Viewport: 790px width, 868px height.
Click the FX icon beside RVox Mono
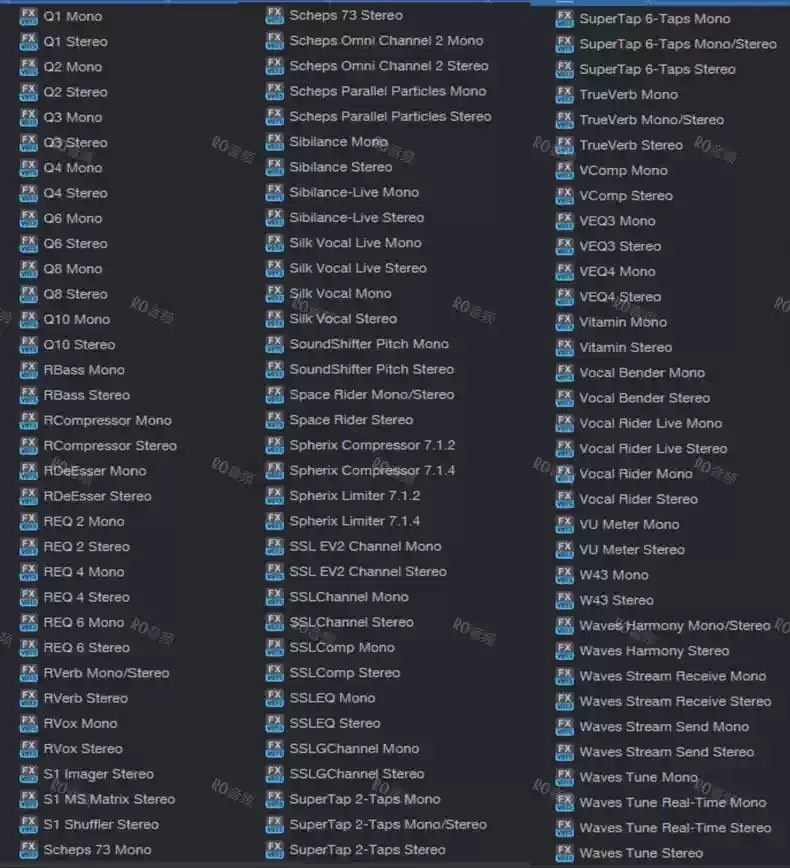tap(29, 724)
